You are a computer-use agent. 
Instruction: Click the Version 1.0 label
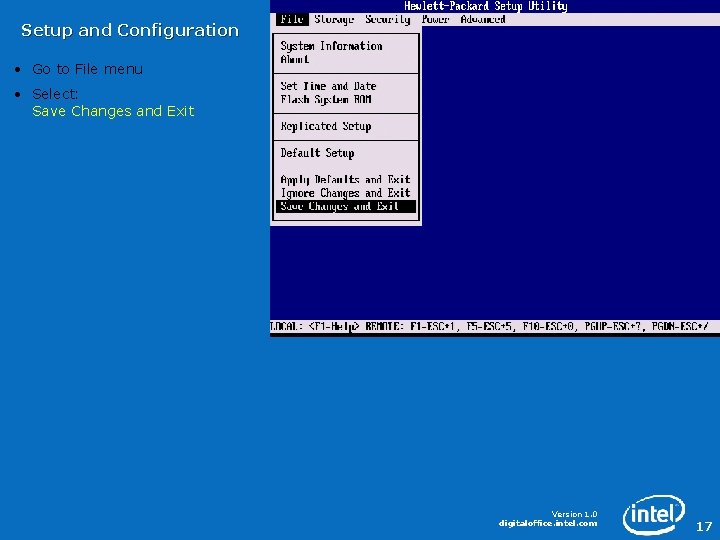tap(574, 514)
